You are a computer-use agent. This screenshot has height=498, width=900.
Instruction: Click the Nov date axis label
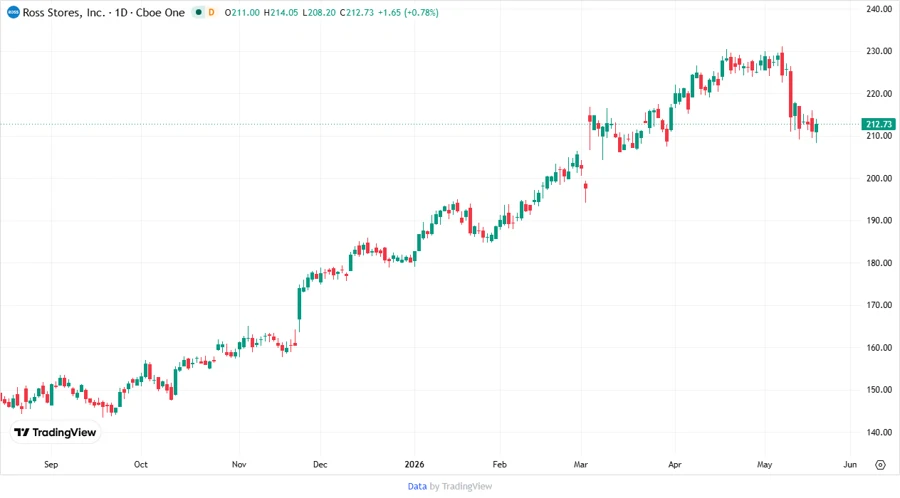click(x=239, y=465)
